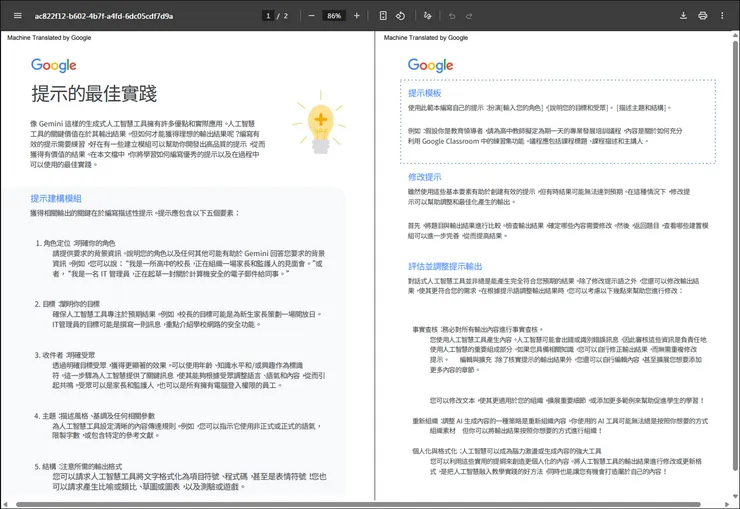Click the heading 修改提示
This screenshot has width=740, height=509.
[425, 177]
